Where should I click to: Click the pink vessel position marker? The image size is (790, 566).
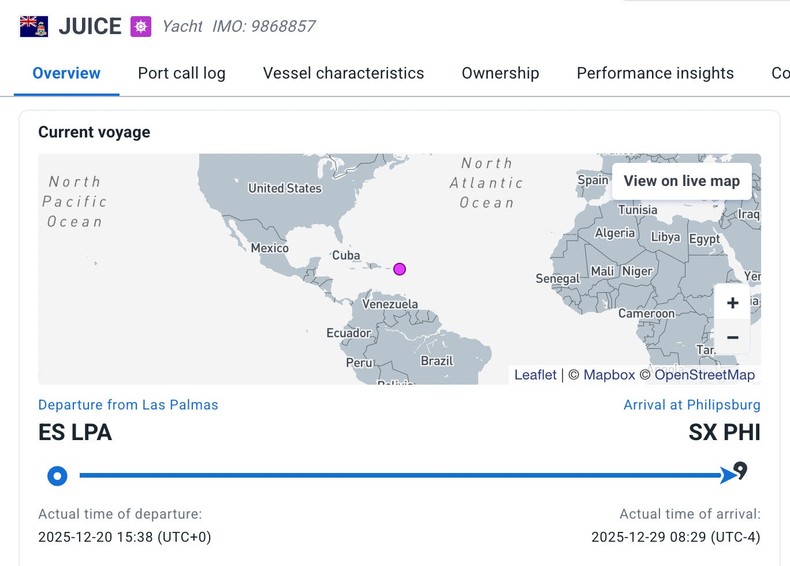[x=400, y=269]
